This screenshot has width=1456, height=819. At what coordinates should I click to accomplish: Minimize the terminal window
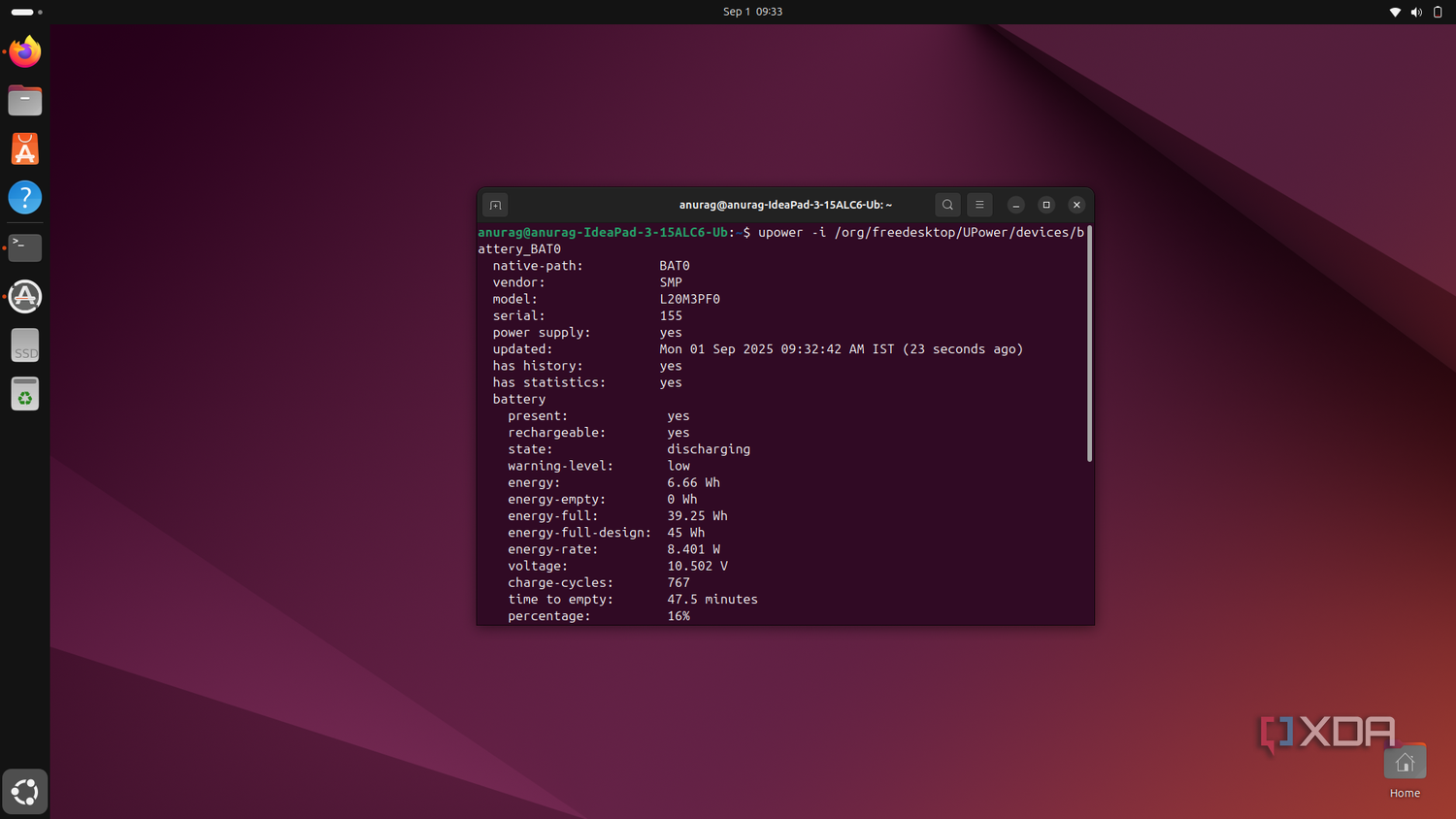1015,205
